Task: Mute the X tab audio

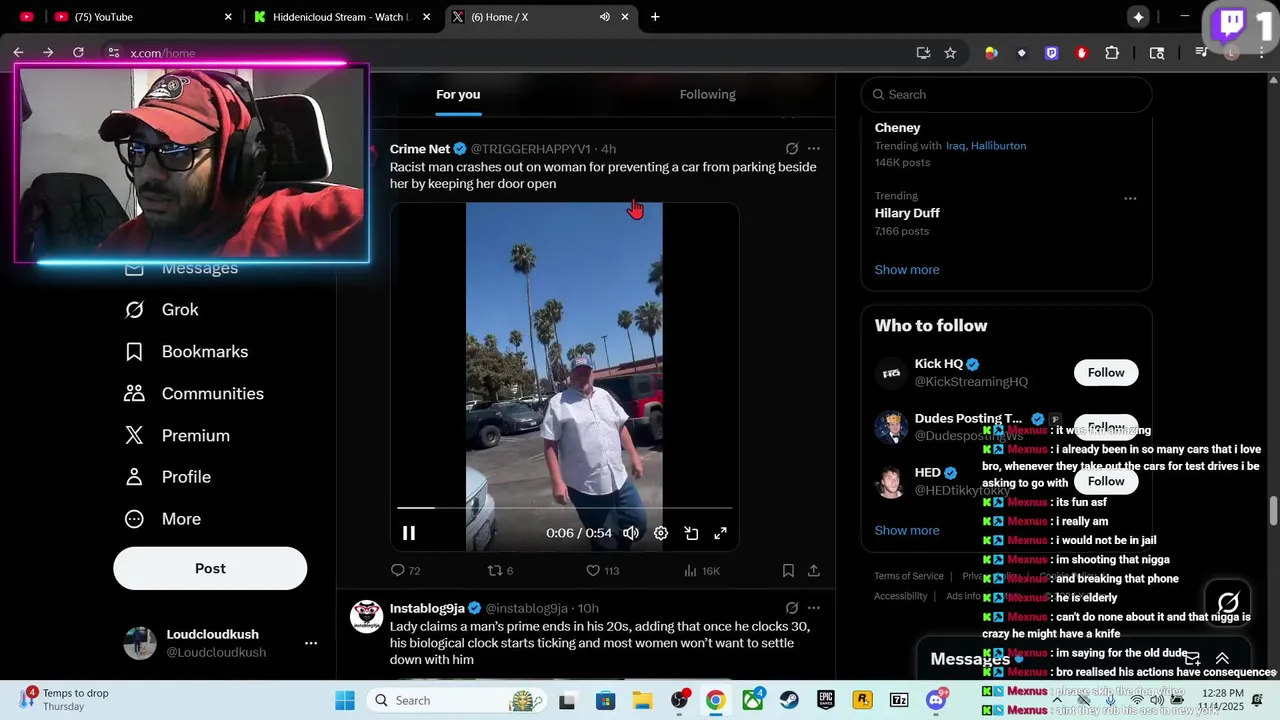Action: coord(605,17)
